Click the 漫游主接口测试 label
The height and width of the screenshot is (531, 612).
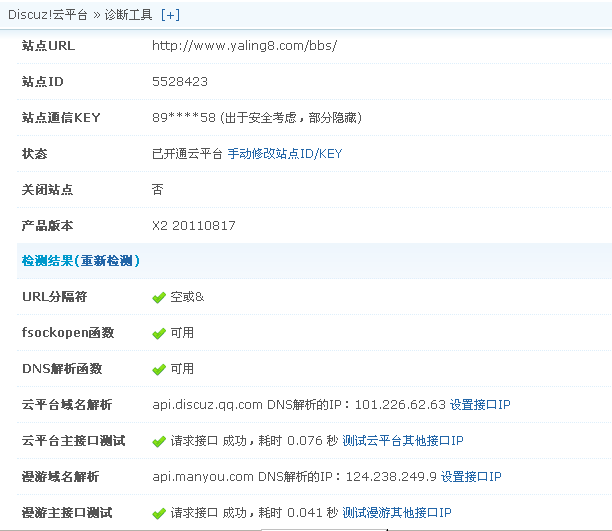67,513
